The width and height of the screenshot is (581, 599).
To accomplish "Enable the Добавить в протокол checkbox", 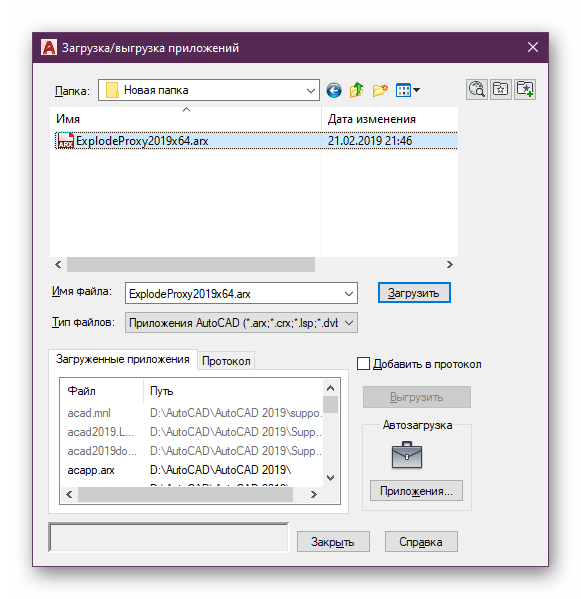I will 363,364.
